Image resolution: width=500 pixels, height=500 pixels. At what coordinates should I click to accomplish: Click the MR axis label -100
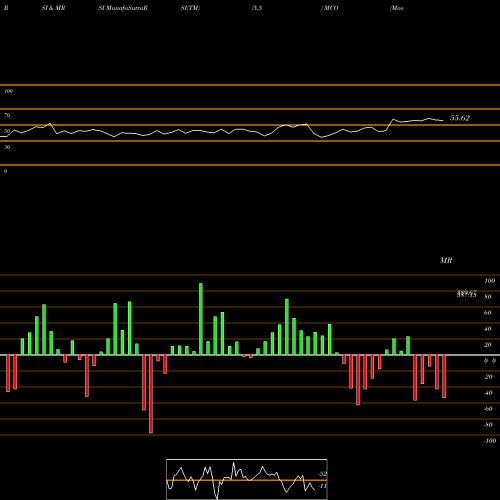tap(490, 441)
